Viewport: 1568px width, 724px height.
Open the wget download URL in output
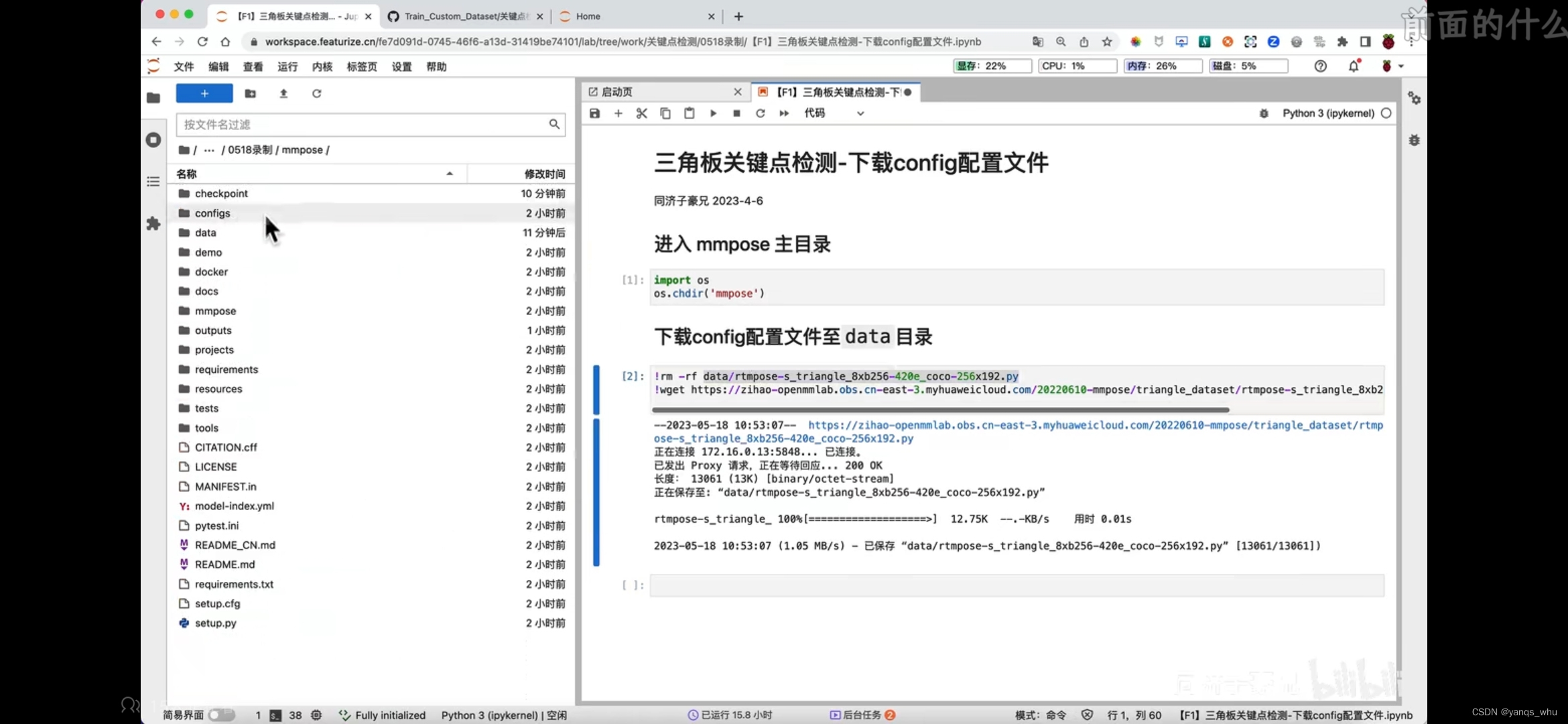point(1019,432)
